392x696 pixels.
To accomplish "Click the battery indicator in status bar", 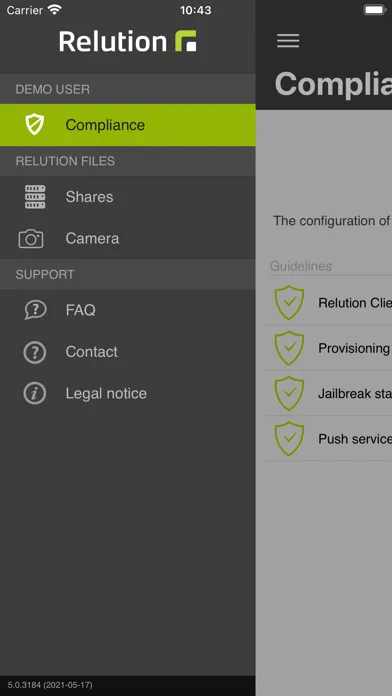I will 375,10.
